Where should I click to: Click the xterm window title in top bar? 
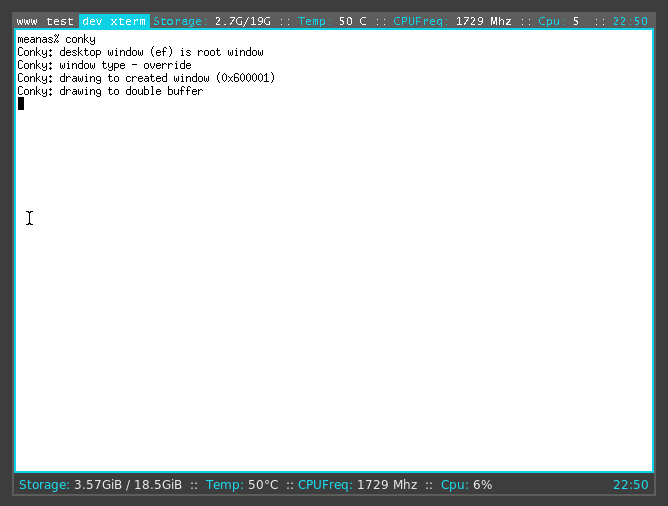128,21
